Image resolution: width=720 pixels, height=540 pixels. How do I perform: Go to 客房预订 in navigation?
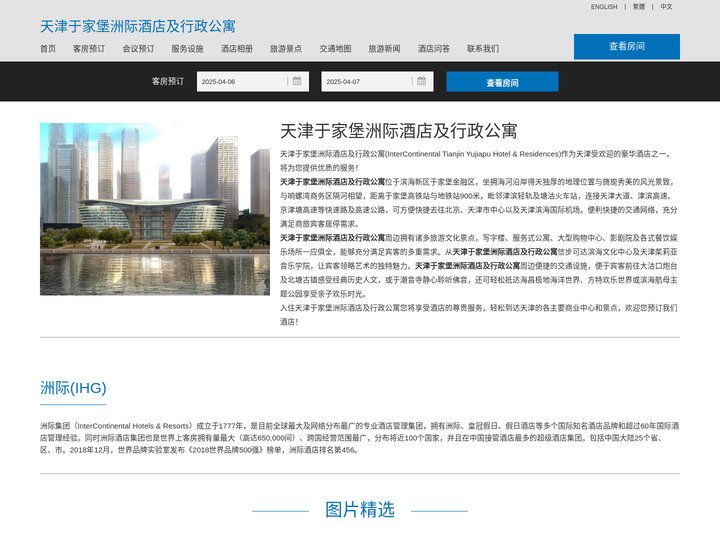(89, 49)
